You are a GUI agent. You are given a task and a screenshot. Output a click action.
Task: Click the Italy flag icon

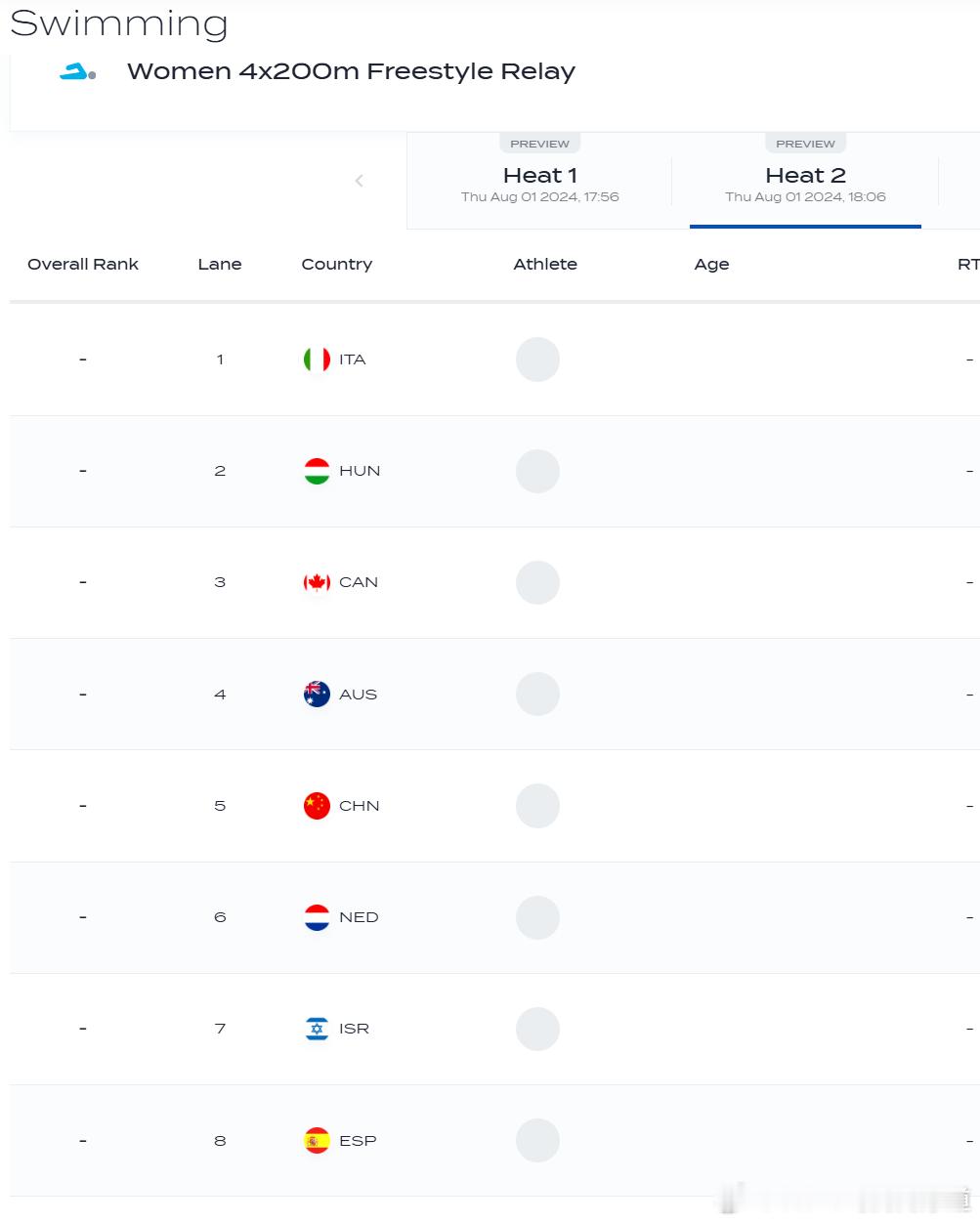(x=317, y=359)
